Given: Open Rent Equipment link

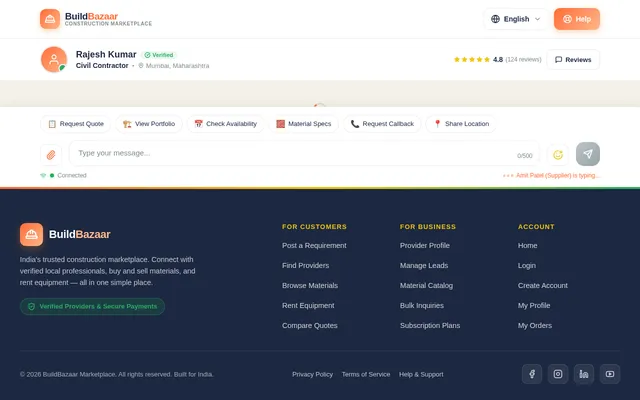Looking at the screenshot, I should [308, 305].
